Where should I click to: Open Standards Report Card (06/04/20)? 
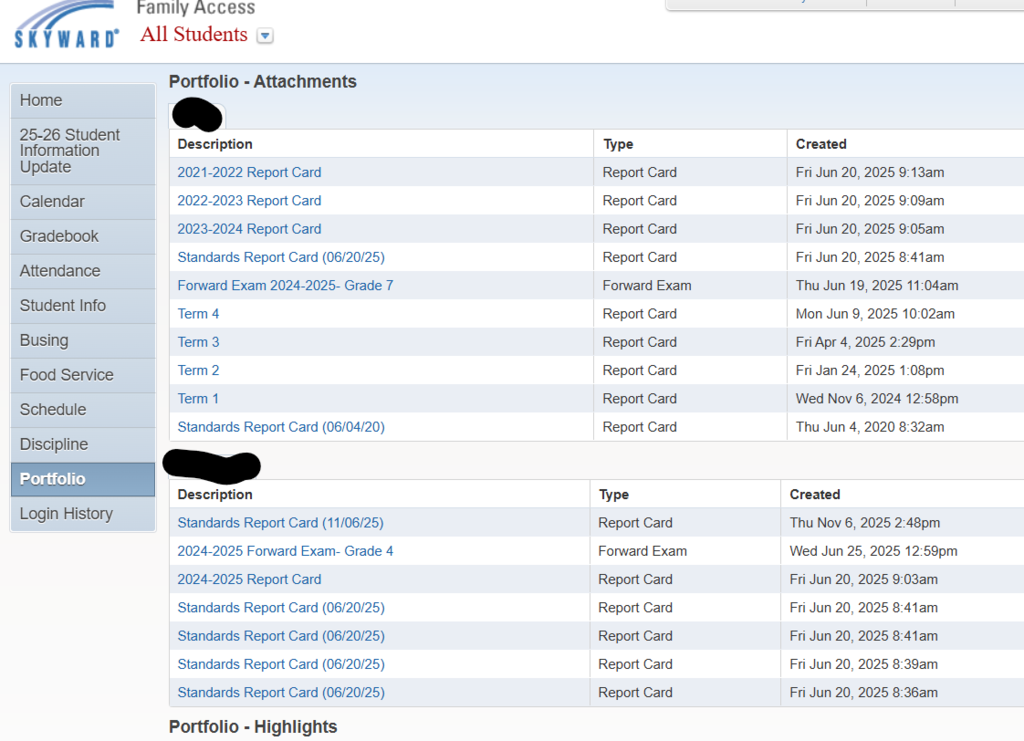click(x=280, y=427)
